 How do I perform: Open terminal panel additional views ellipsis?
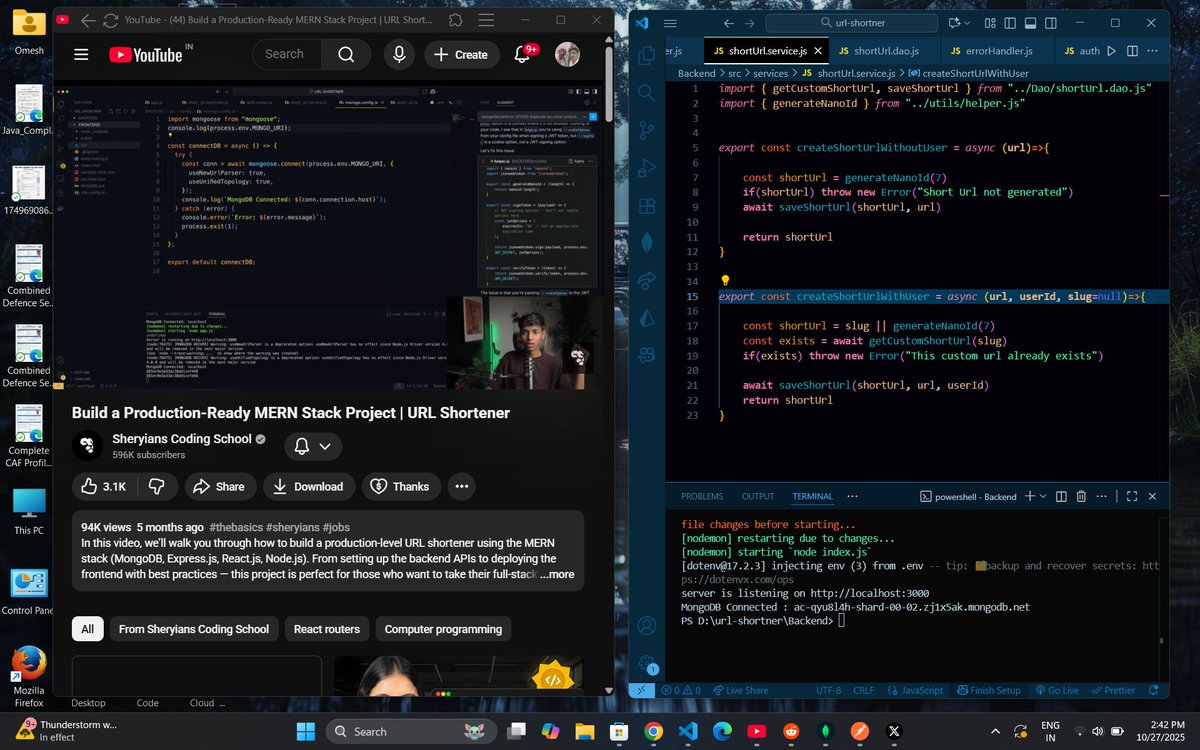(852, 496)
